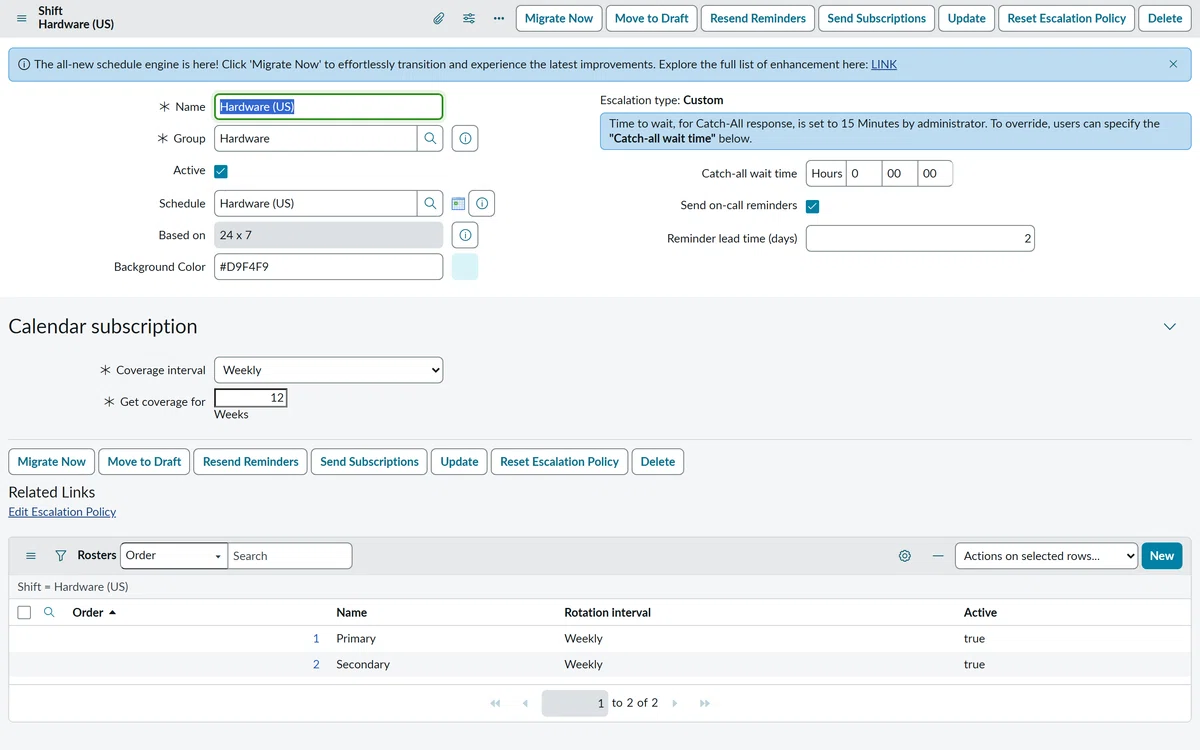Click the top Update button

967,18
